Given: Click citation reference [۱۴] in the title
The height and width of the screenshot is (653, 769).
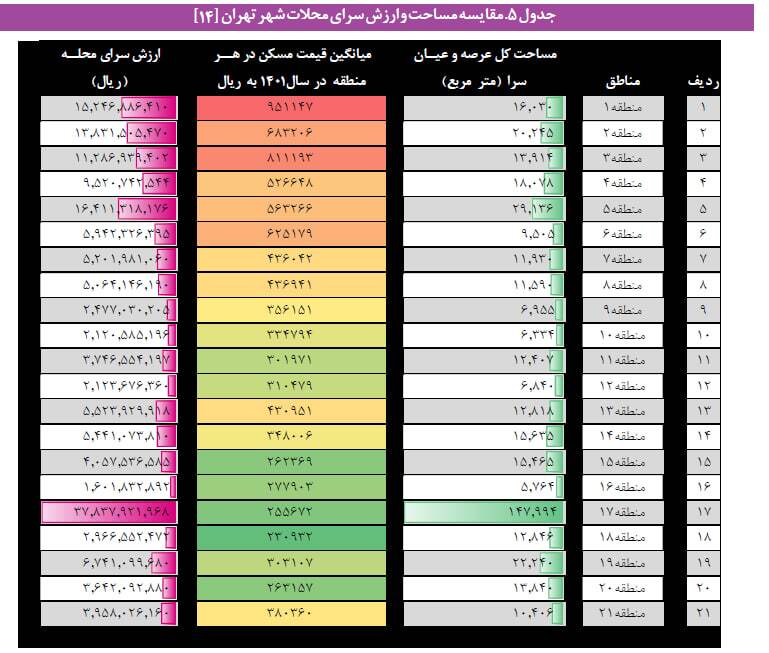Looking at the screenshot, I should point(208,16).
